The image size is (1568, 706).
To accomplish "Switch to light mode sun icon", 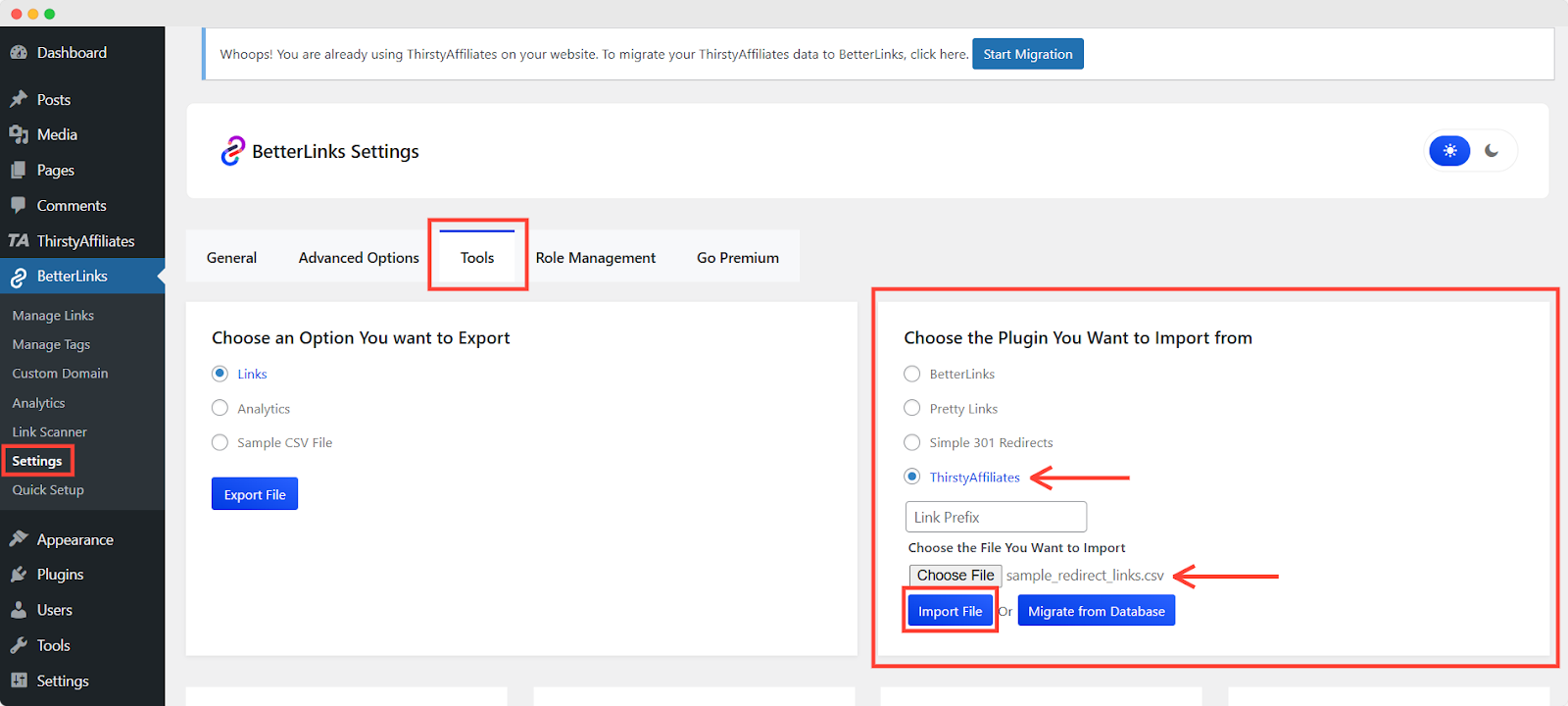I will coord(1449,151).
